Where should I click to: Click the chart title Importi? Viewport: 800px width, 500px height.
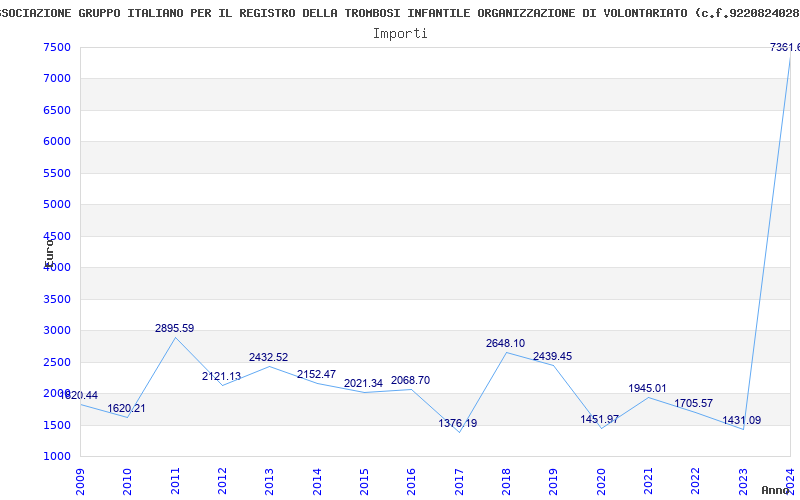(x=400, y=34)
